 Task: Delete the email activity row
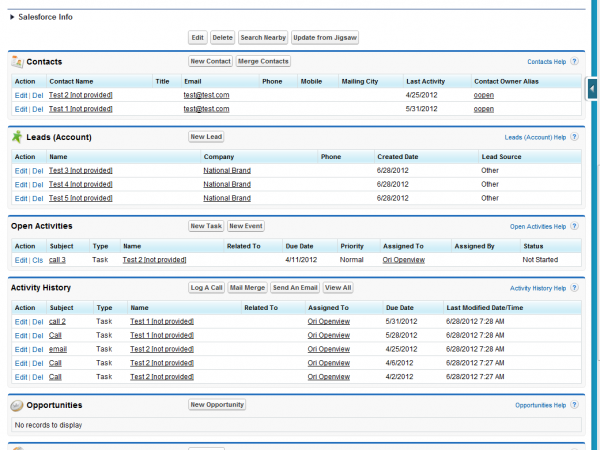tap(38, 349)
